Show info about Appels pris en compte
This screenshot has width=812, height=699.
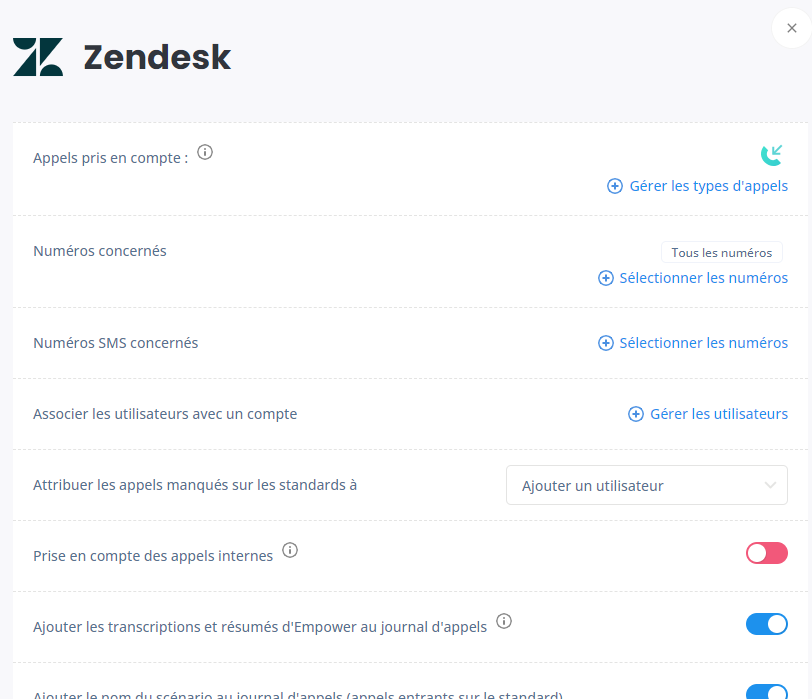(x=205, y=152)
